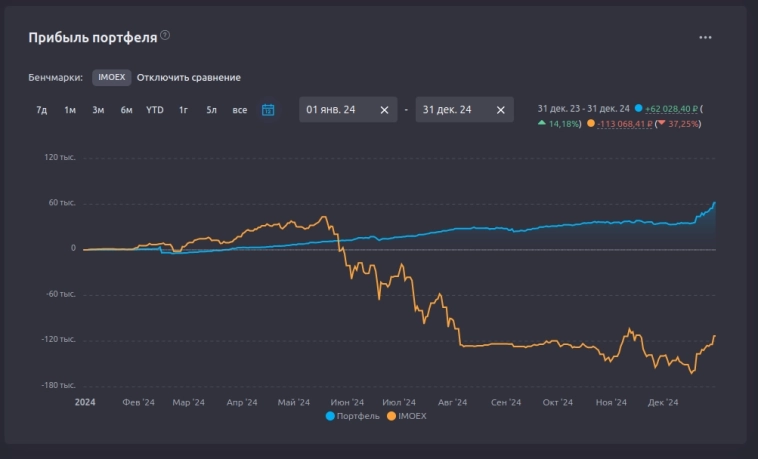Select the IMOEX benchmark chip
The width and height of the screenshot is (758, 459).
pyautogui.click(x=111, y=77)
